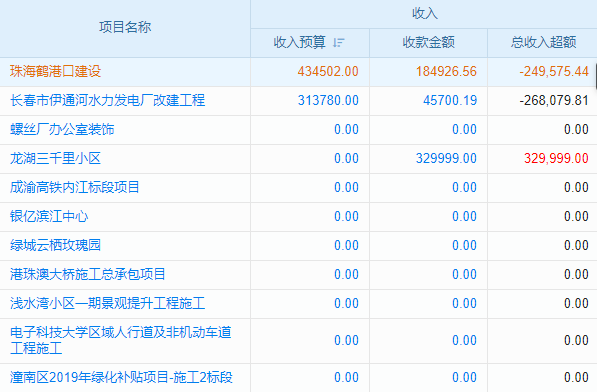
Task: Click 收入预算 0.00 in 港珠澳大桥施工总承包项目 row
Action: (x=346, y=274)
